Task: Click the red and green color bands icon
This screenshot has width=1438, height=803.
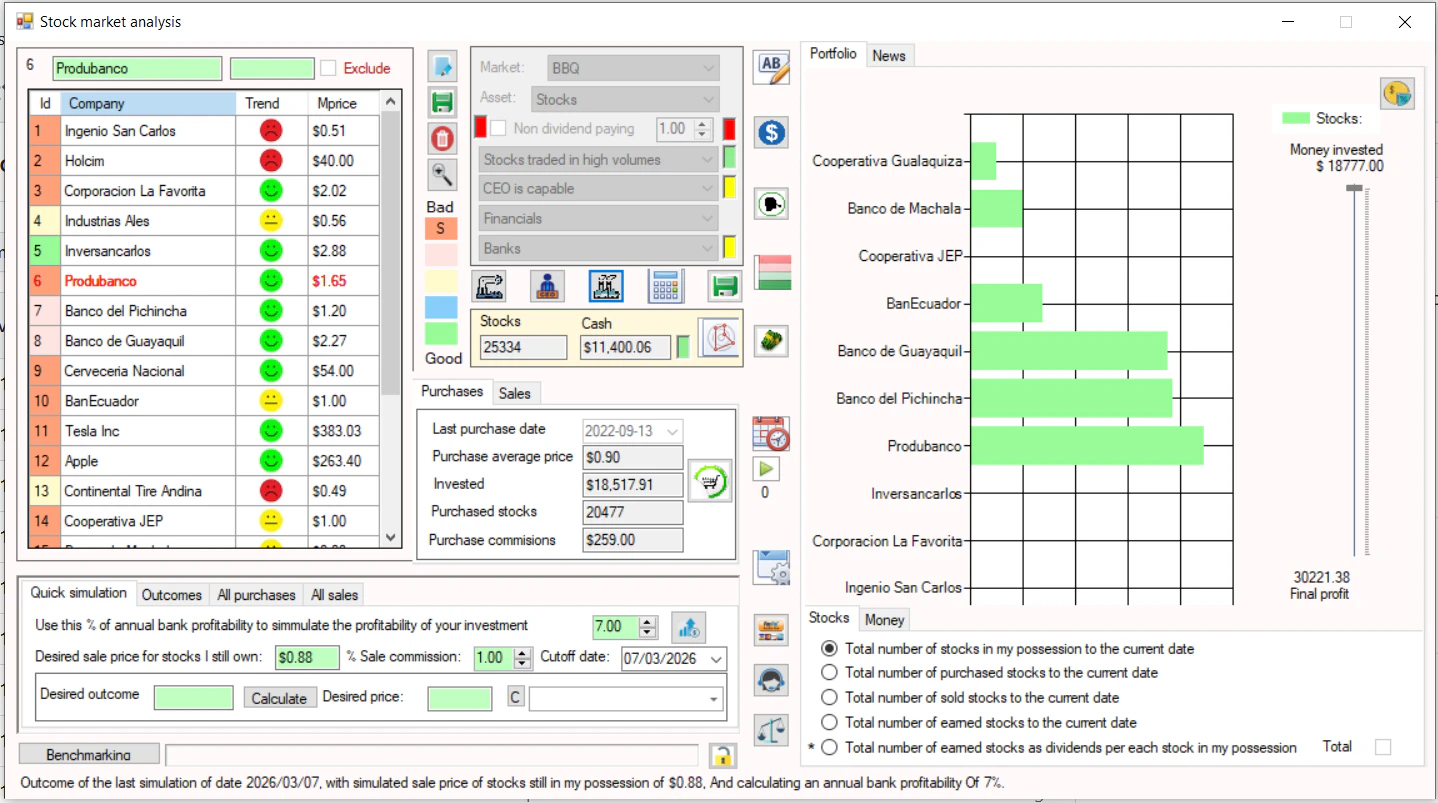Action: pos(771,273)
